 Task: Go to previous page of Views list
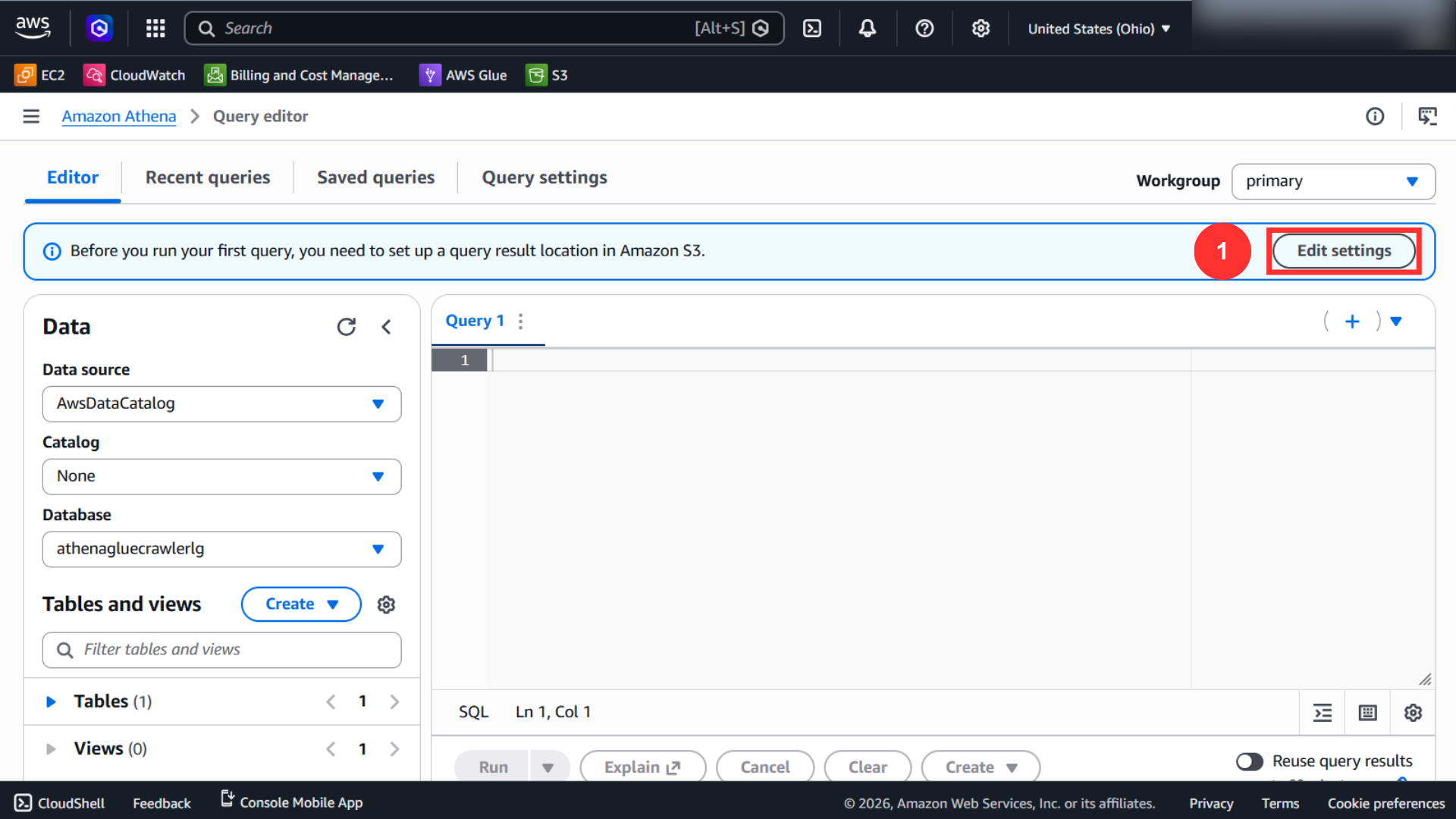(x=331, y=749)
